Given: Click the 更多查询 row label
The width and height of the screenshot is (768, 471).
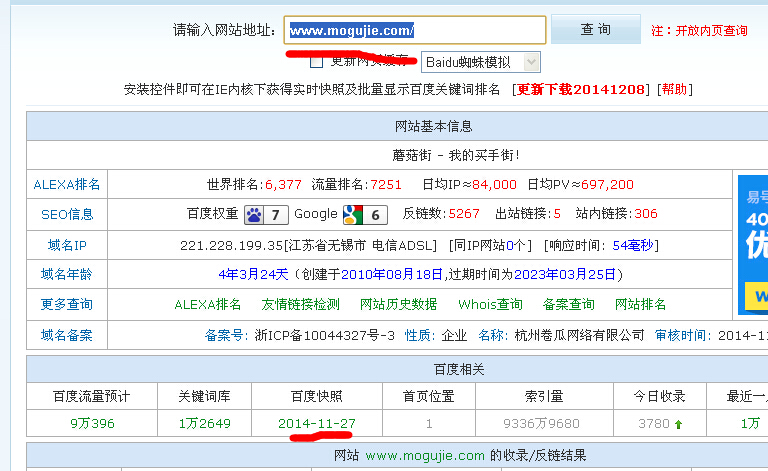Looking at the screenshot, I should click(67, 305).
